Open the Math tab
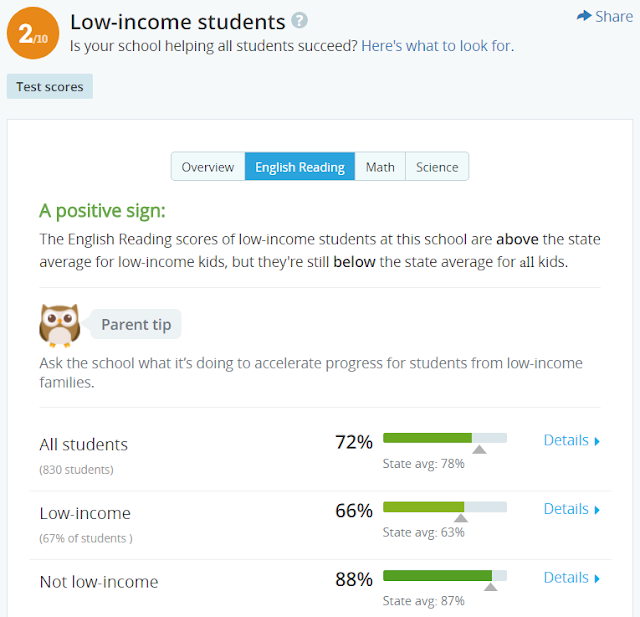This screenshot has width=640, height=617. click(380, 167)
